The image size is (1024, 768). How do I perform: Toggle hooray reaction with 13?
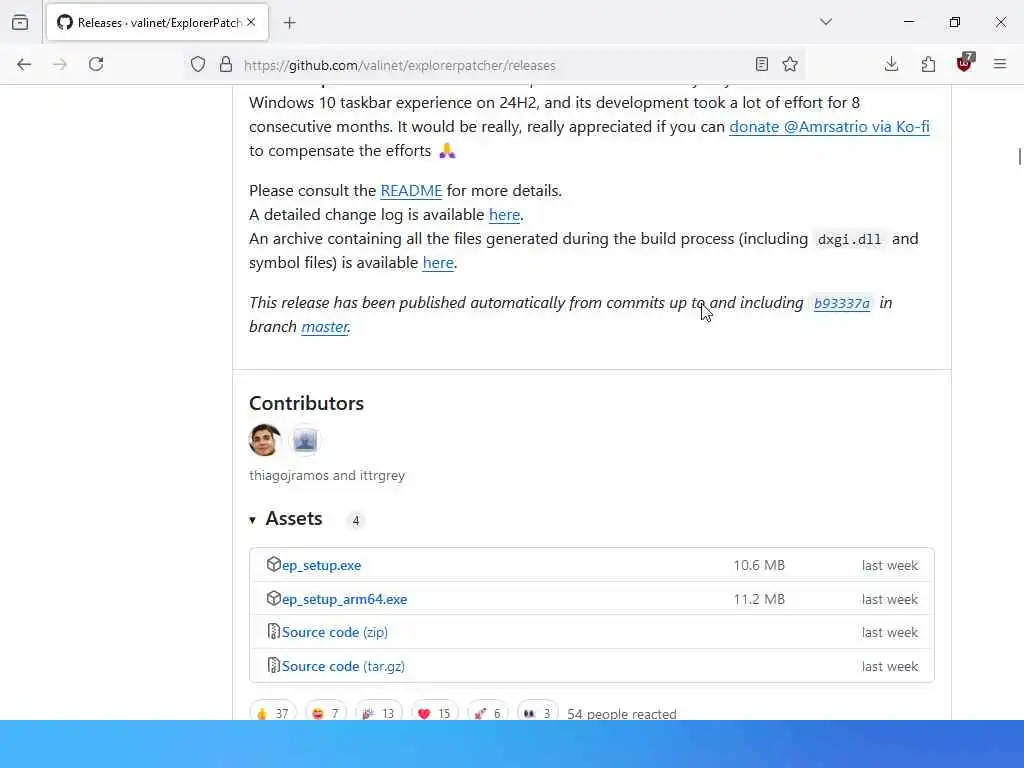(x=379, y=713)
